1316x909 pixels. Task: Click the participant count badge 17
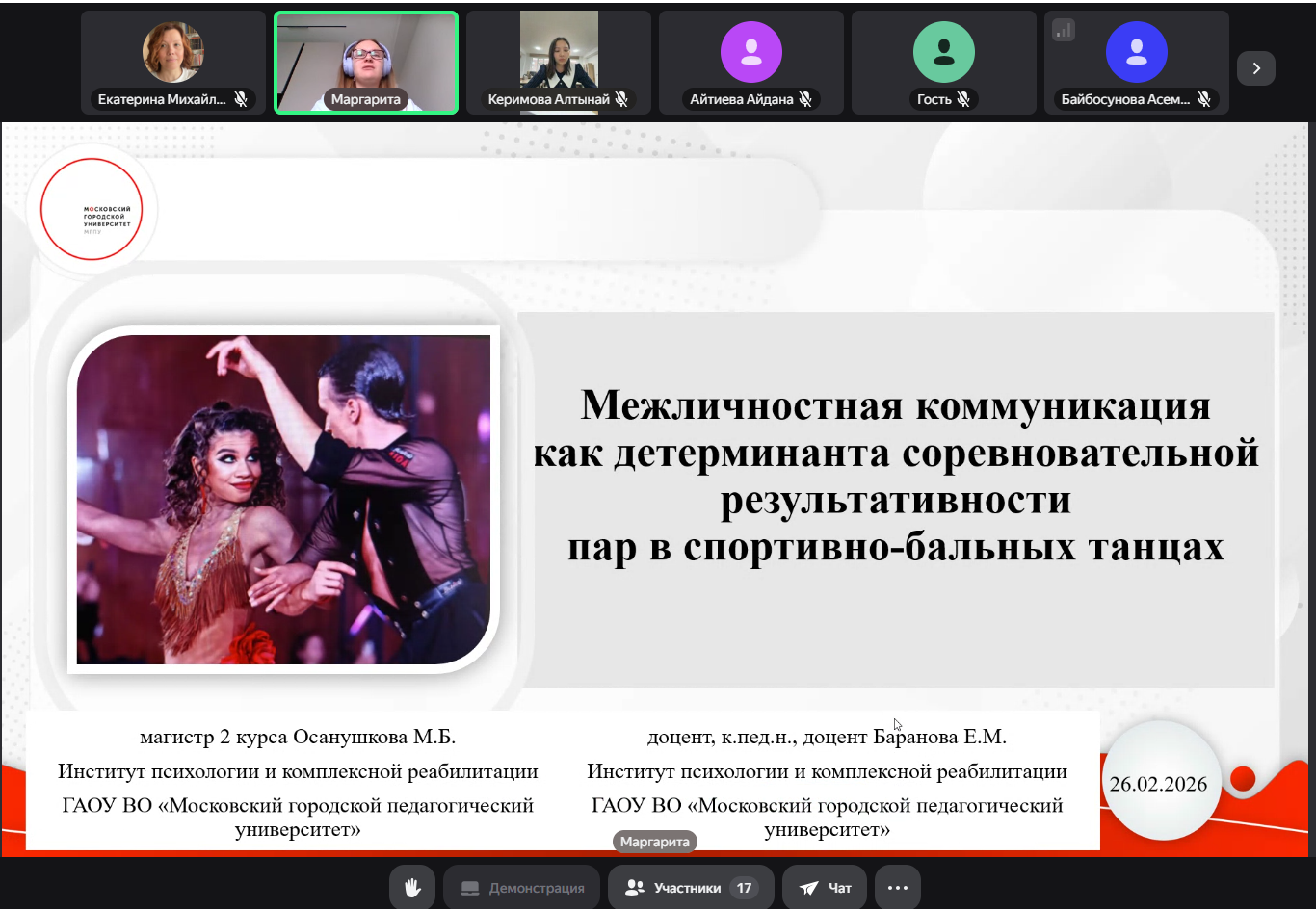(x=744, y=888)
